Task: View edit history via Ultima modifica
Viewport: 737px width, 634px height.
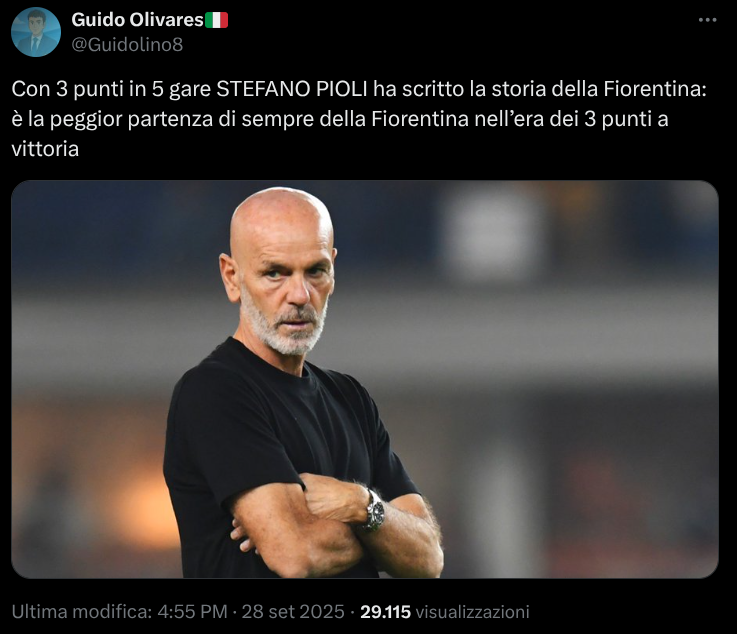Action: pos(82,611)
